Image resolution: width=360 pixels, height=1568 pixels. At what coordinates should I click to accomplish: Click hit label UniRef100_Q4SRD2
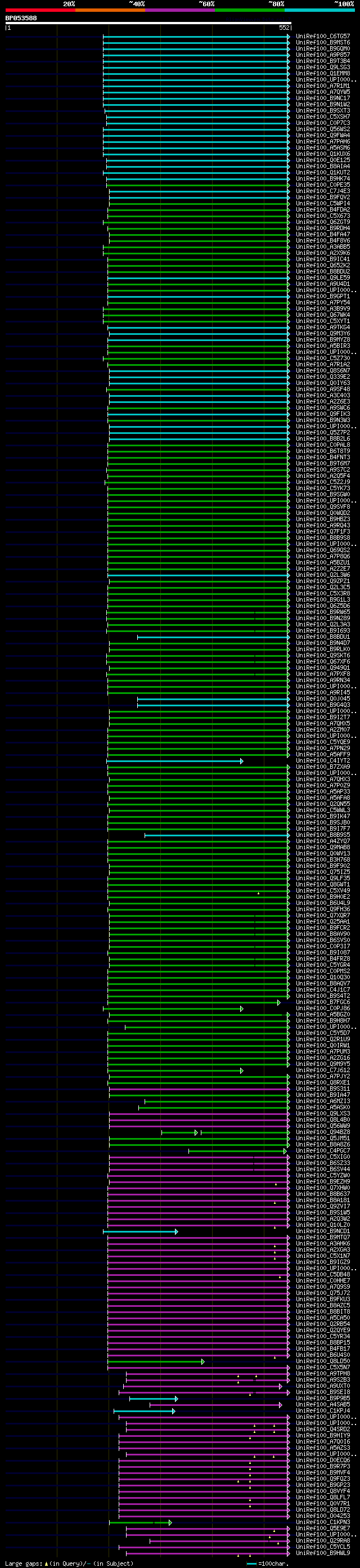pos(323,1429)
